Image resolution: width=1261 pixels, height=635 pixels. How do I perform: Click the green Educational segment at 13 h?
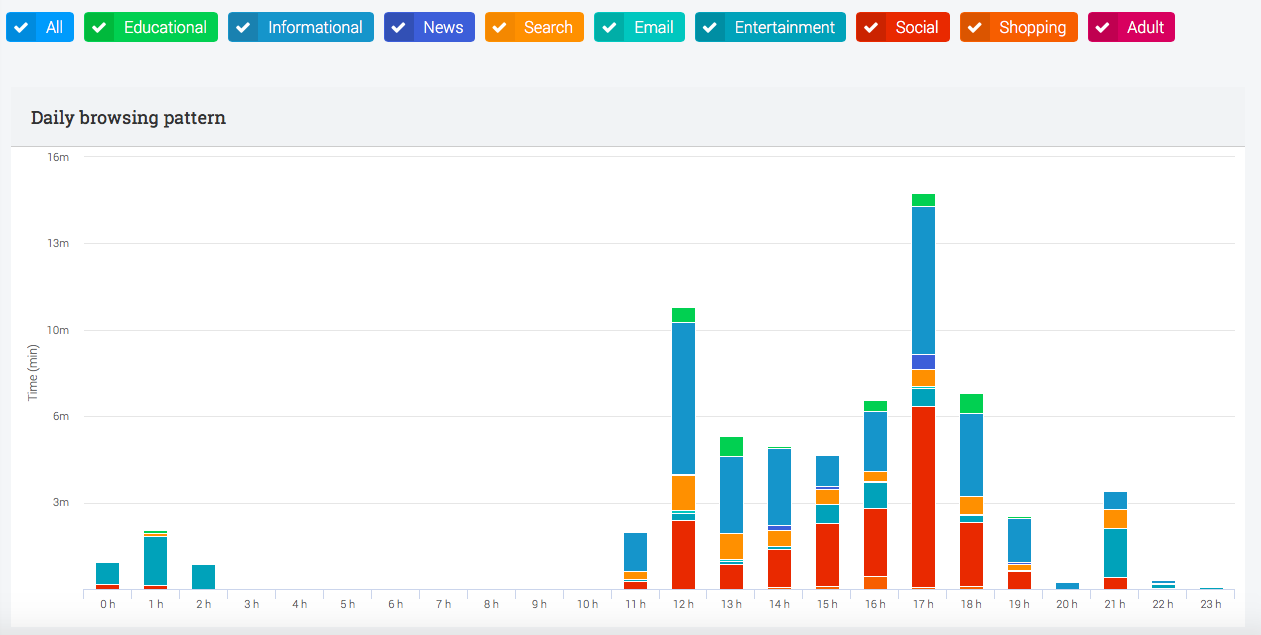[731, 446]
